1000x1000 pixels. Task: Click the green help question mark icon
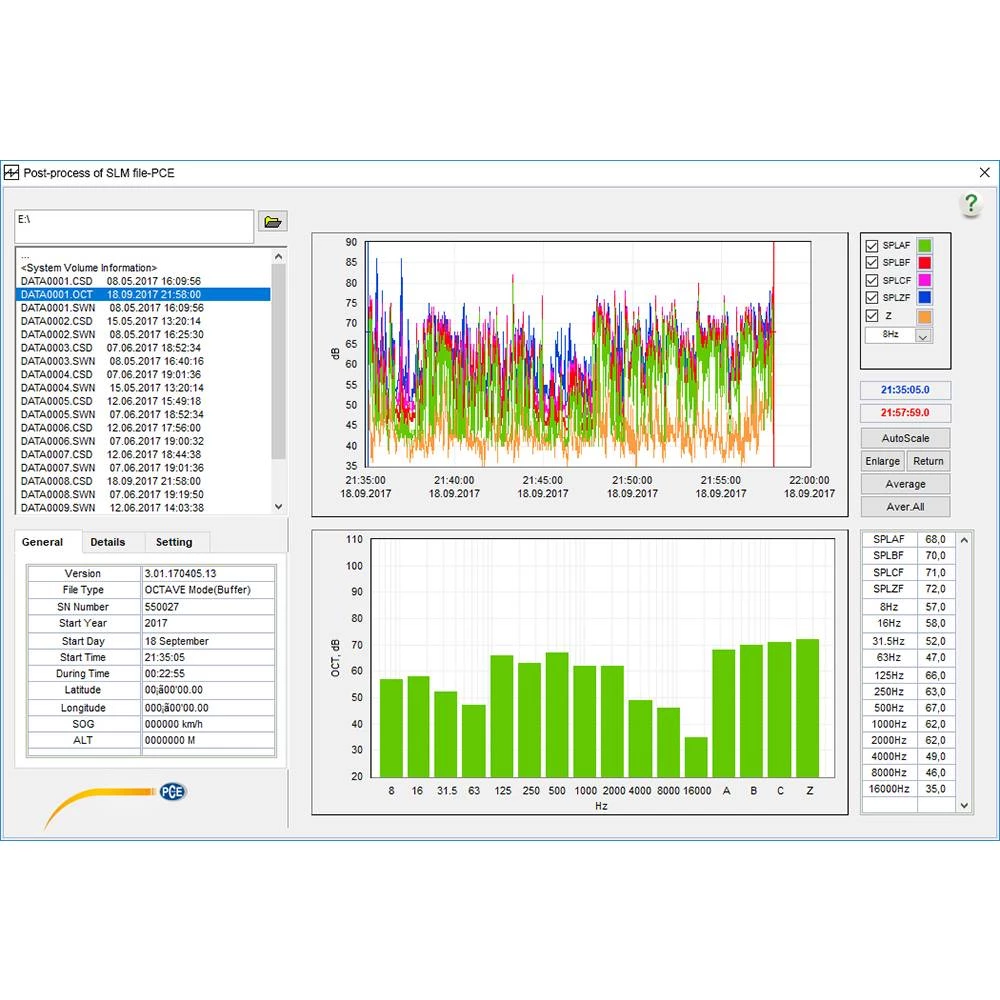pyautogui.click(x=971, y=204)
